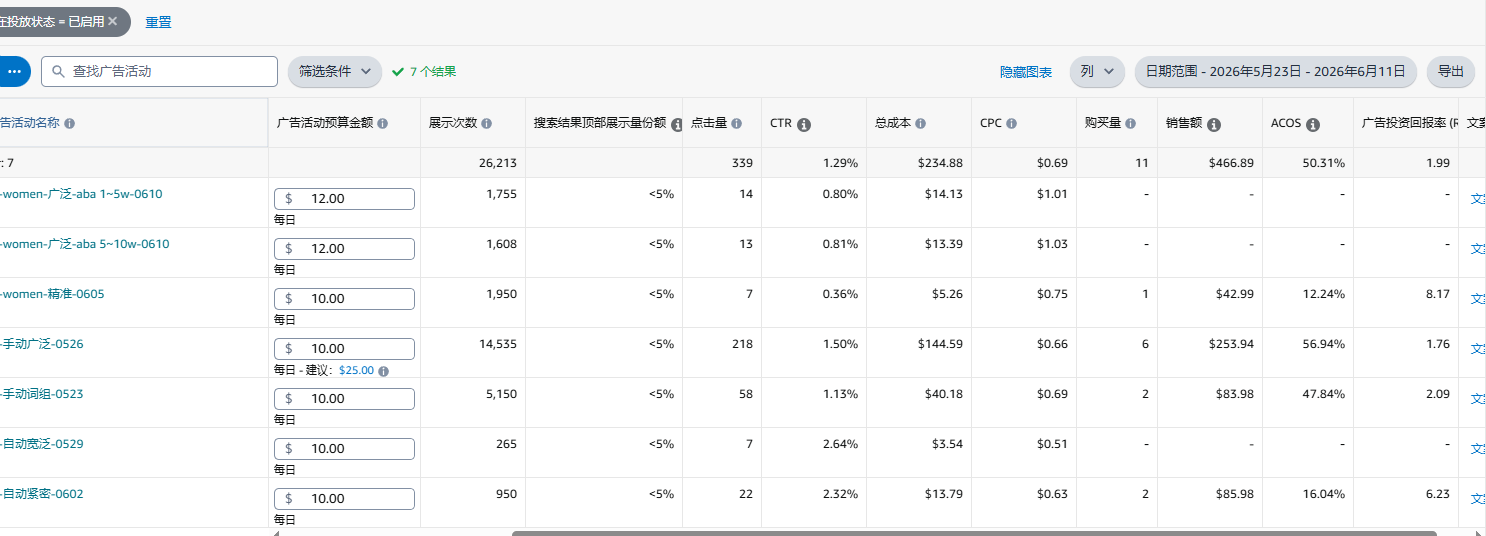Show info for 展示次数 column
1486x536 pixels.
(487, 123)
